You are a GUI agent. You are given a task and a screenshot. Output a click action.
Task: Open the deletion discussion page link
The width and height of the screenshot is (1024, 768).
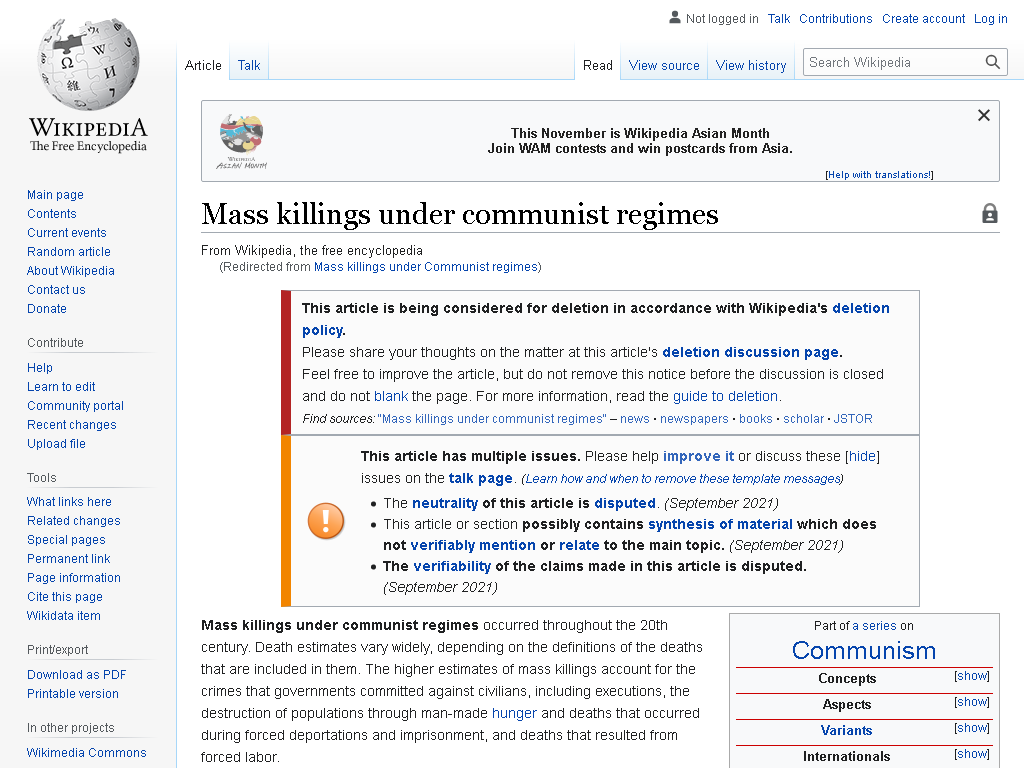[750, 352]
